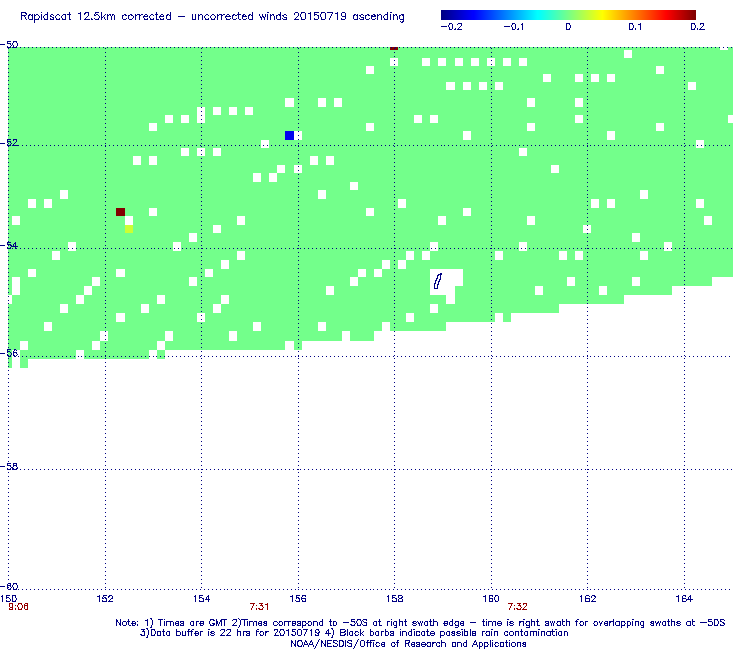Click the -0.2 color scale label
740x650 pixels.
coord(451,27)
